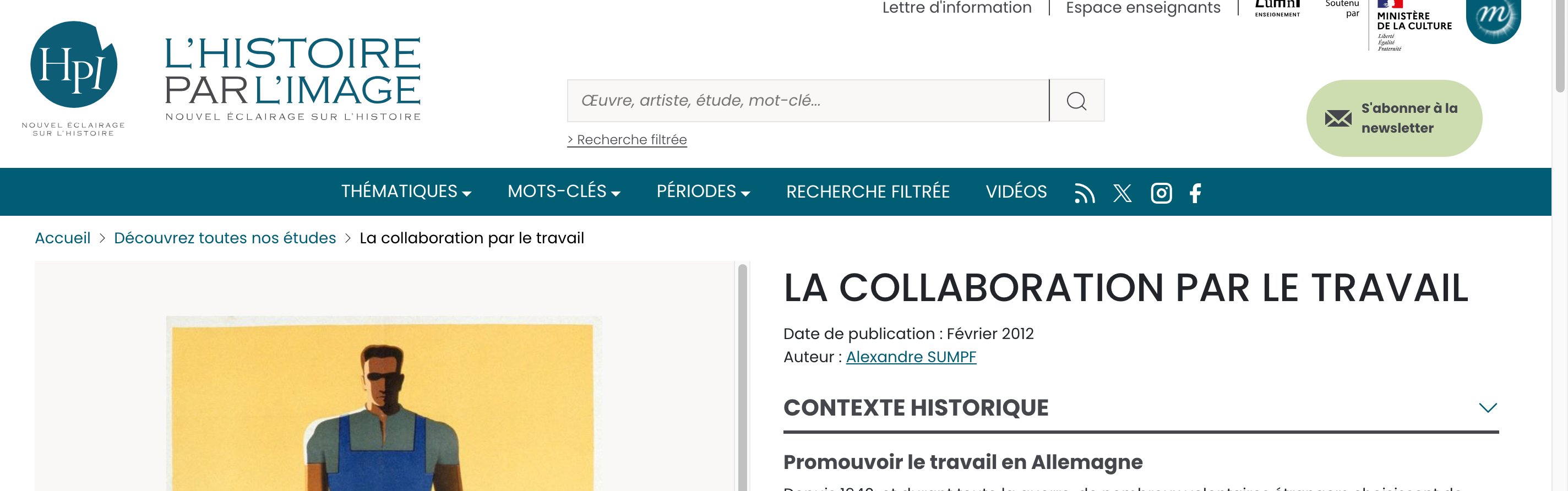This screenshot has height=491, width=1568.
Task: Click the '> Recherche filtrée' link under search
Action: pyautogui.click(x=627, y=140)
